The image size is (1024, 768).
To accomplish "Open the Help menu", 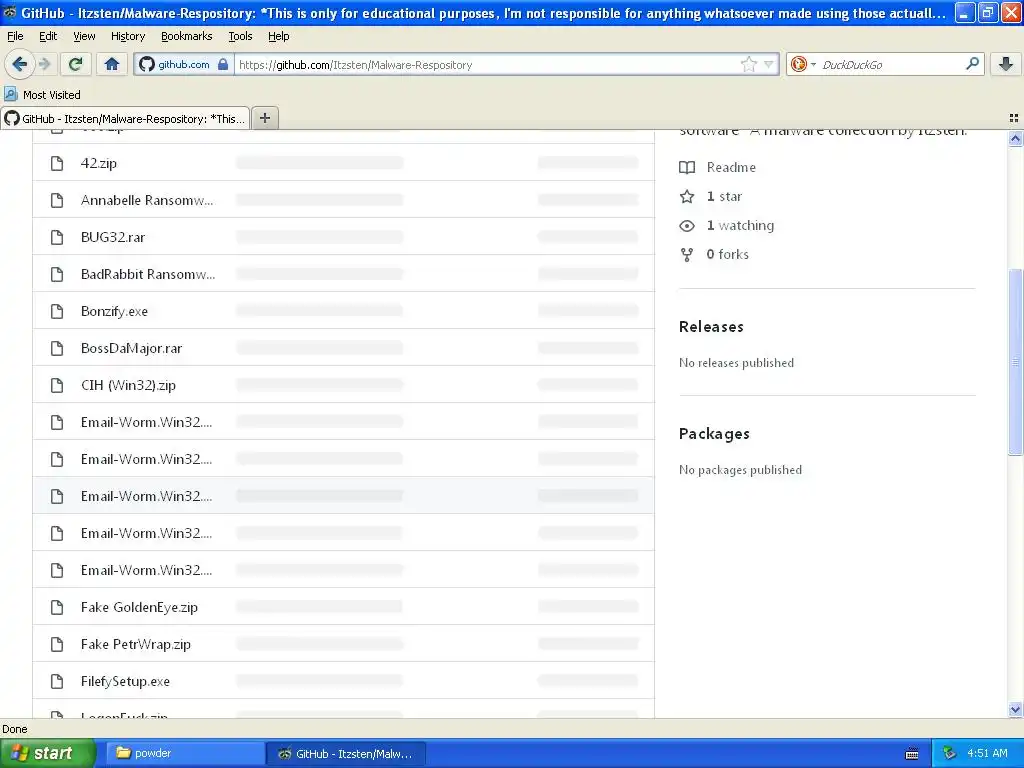I will (x=278, y=36).
